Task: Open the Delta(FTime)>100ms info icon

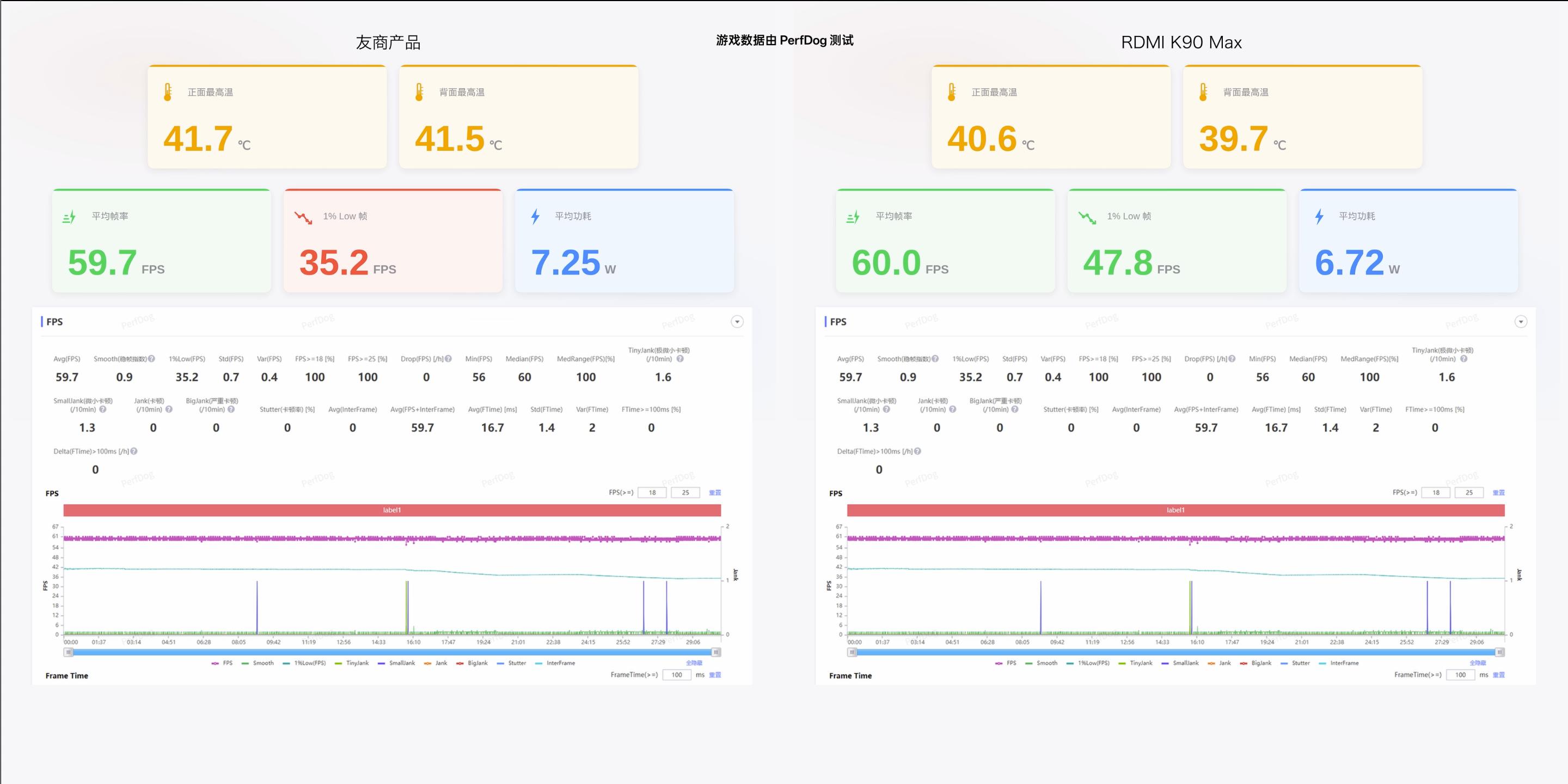Action: click(x=135, y=451)
